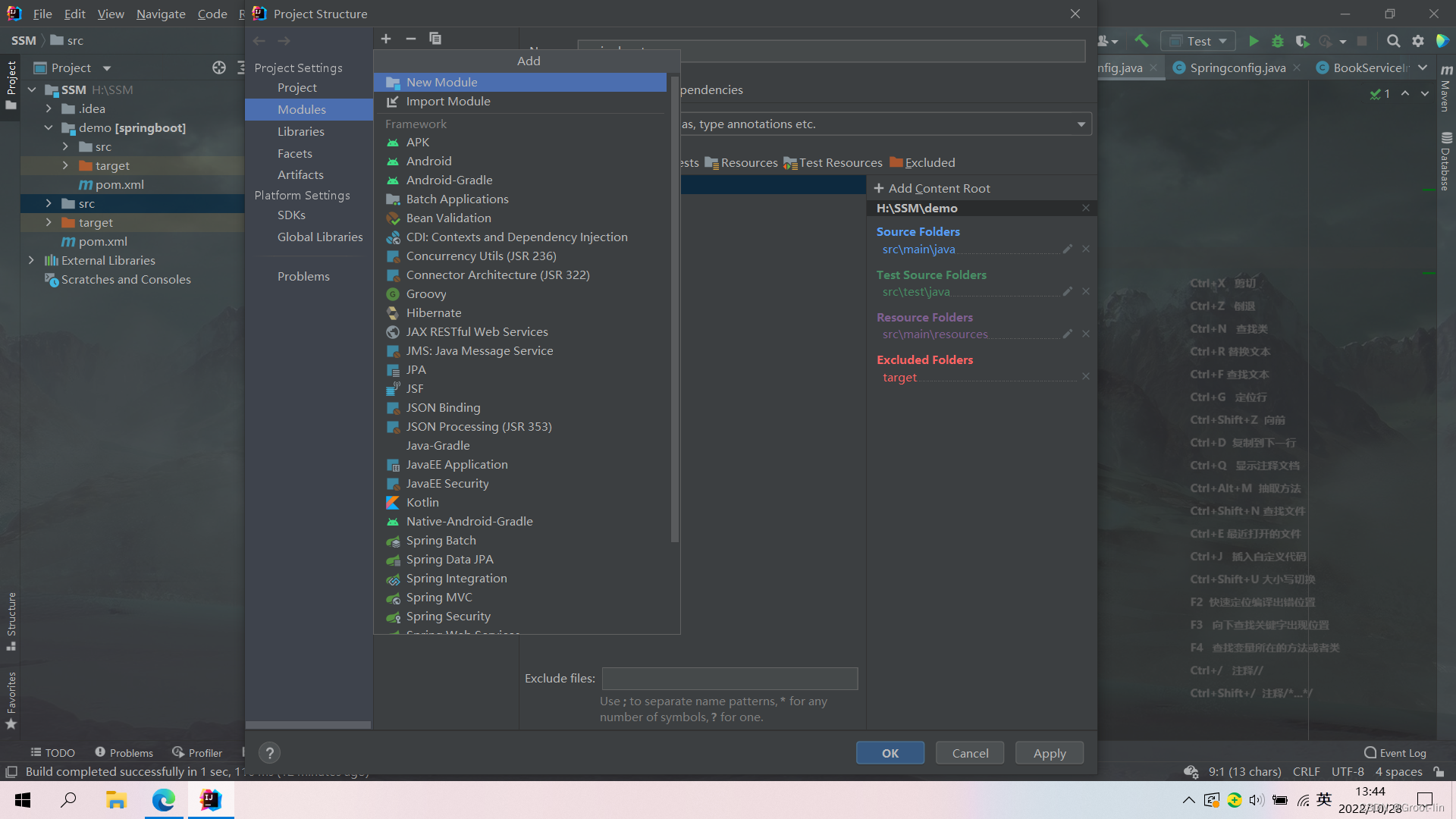Open the Project view dropdown arrow
This screenshot has height=819, width=1456.
[x=107, y=68]
